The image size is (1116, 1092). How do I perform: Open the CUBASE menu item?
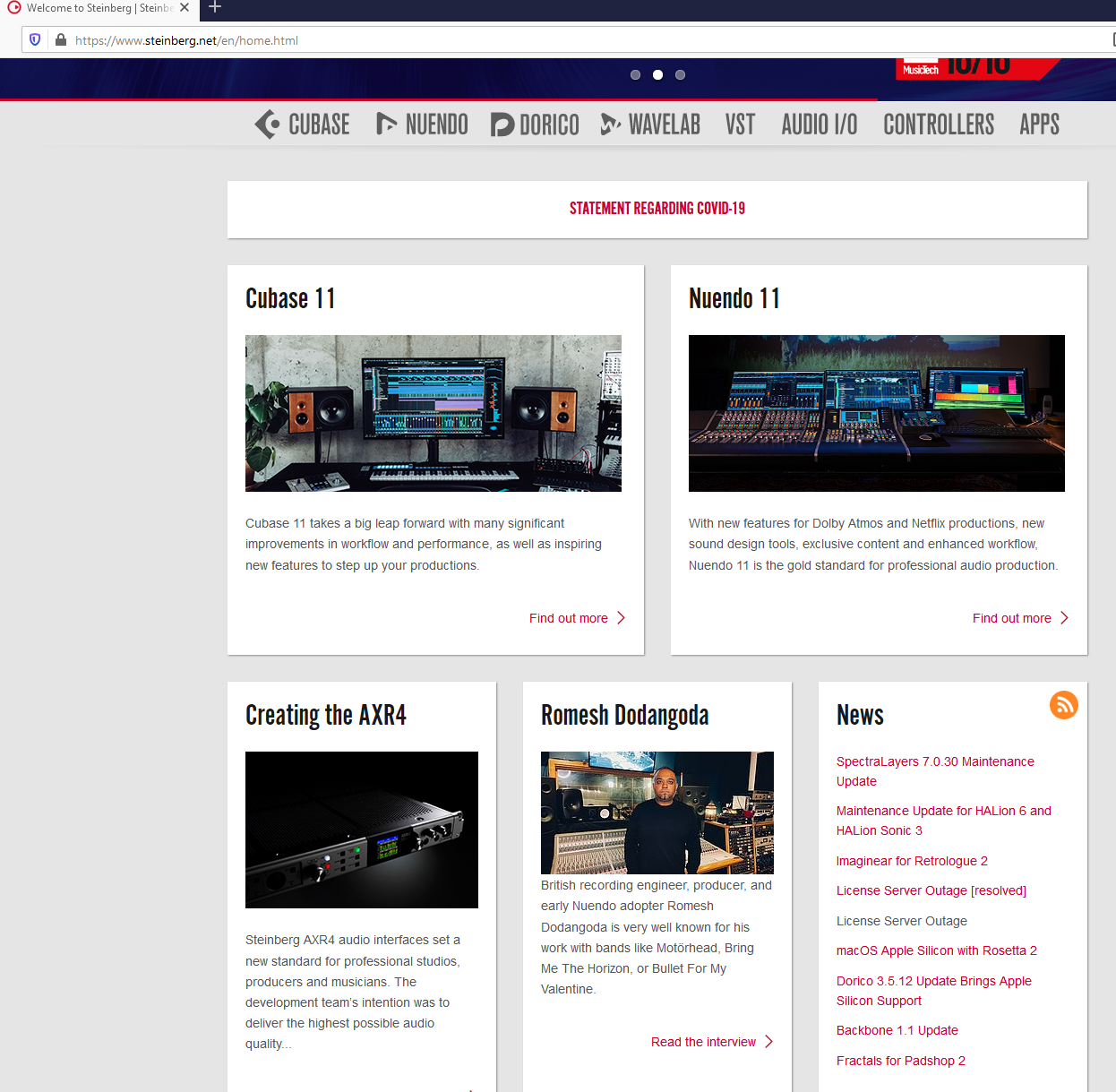click(x=319, y=125)
